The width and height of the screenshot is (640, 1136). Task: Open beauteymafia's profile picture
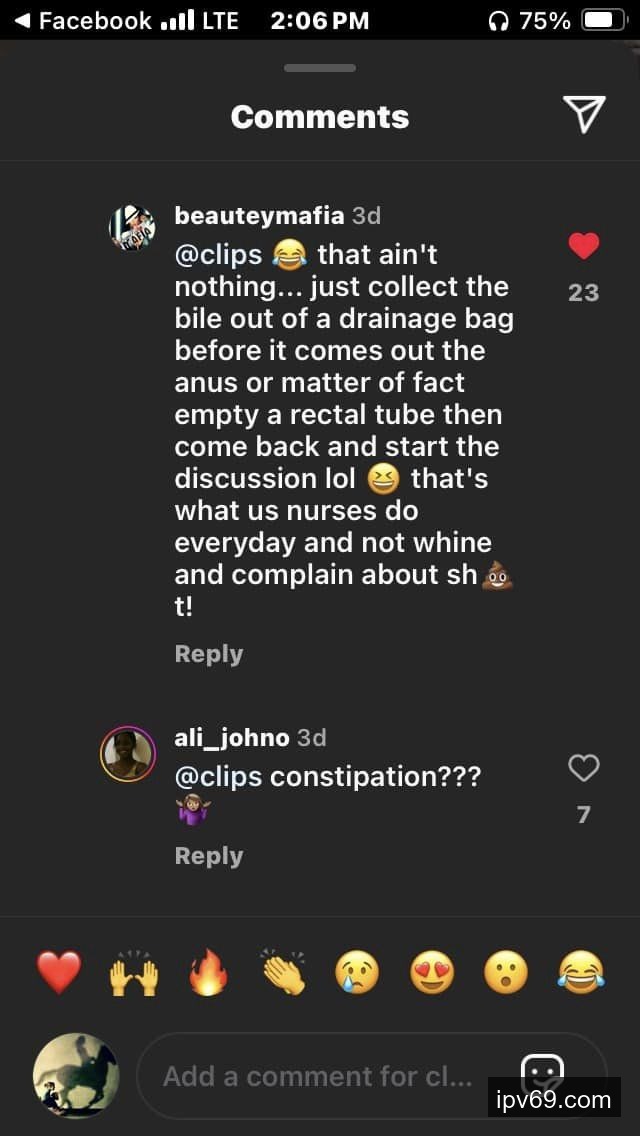coord(132,228)
